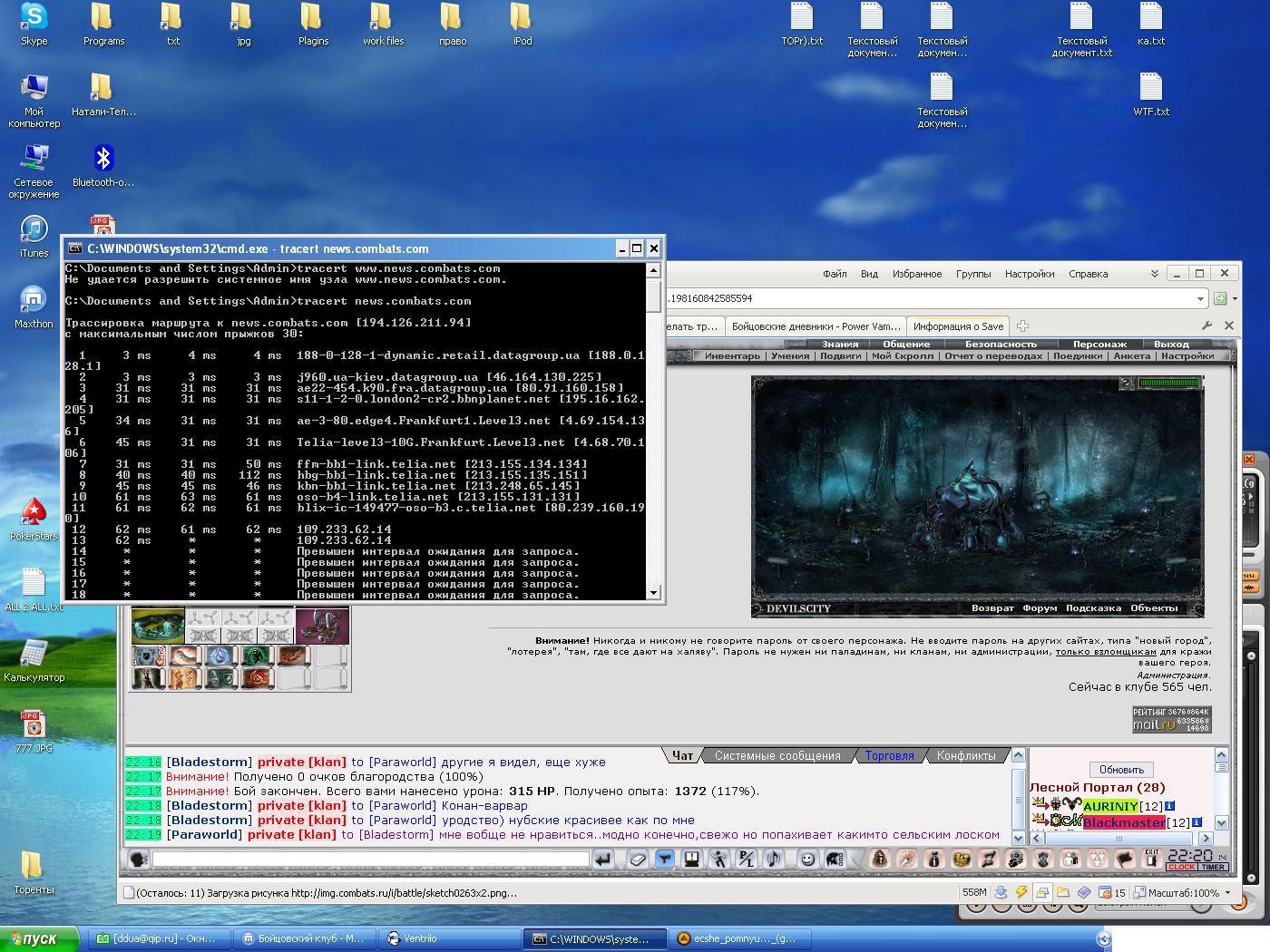Click the popup blocker icon showing 15
The image size is (1270, 952).
click(x=1112, y=892)
